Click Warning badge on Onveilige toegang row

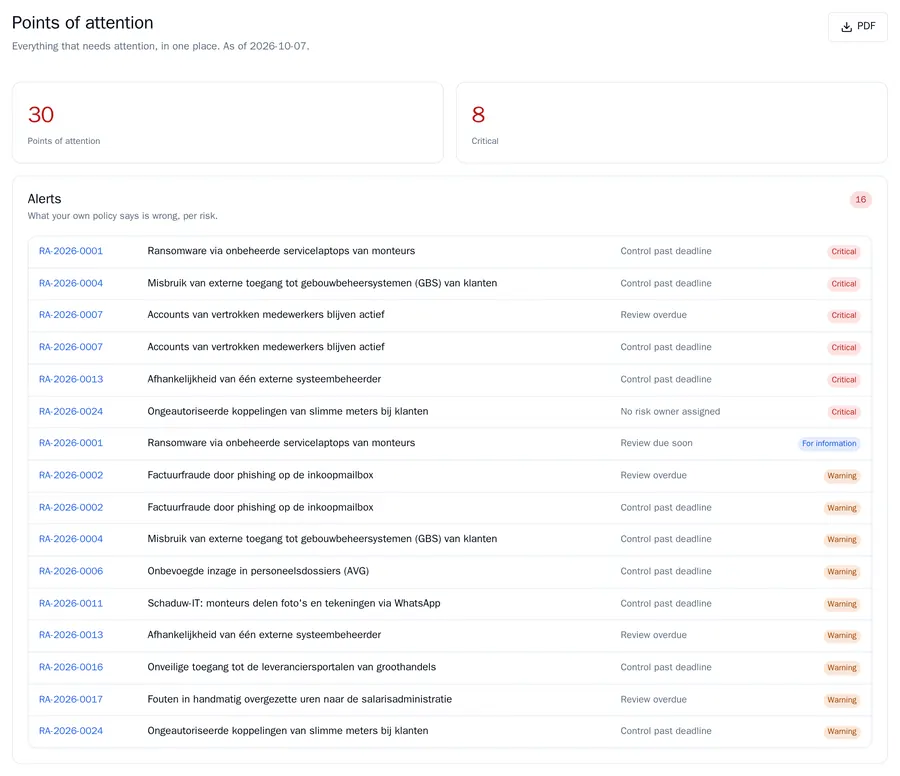pos(841,667)
